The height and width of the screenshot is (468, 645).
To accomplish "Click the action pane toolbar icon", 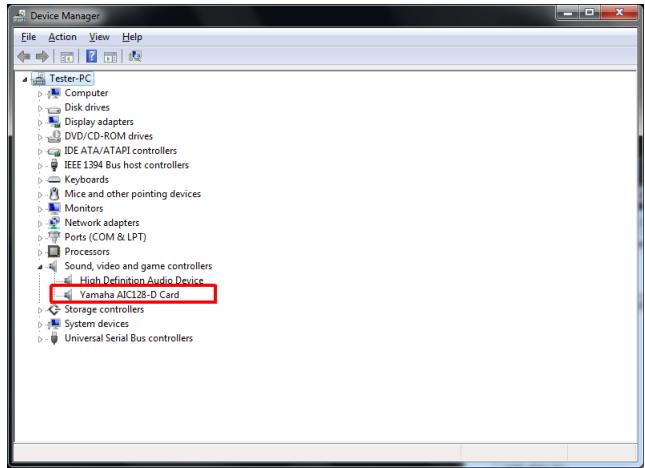I will click(110, 57).
